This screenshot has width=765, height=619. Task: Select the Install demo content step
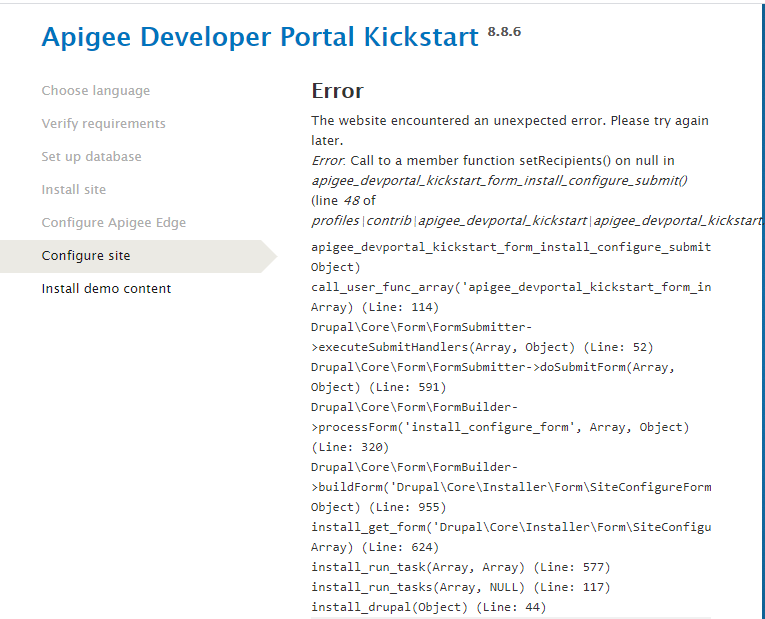107,289
